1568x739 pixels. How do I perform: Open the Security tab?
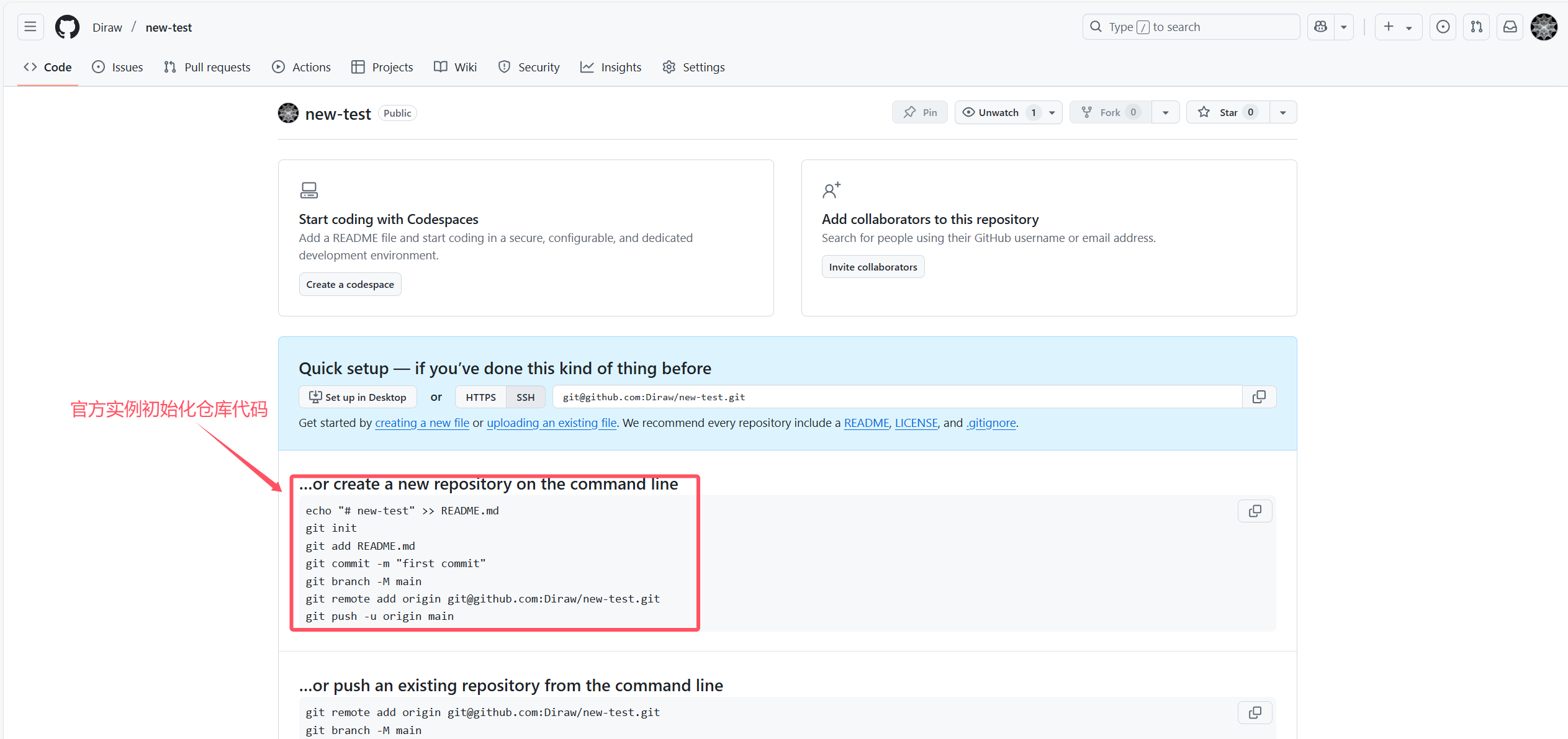click(529, 67)
